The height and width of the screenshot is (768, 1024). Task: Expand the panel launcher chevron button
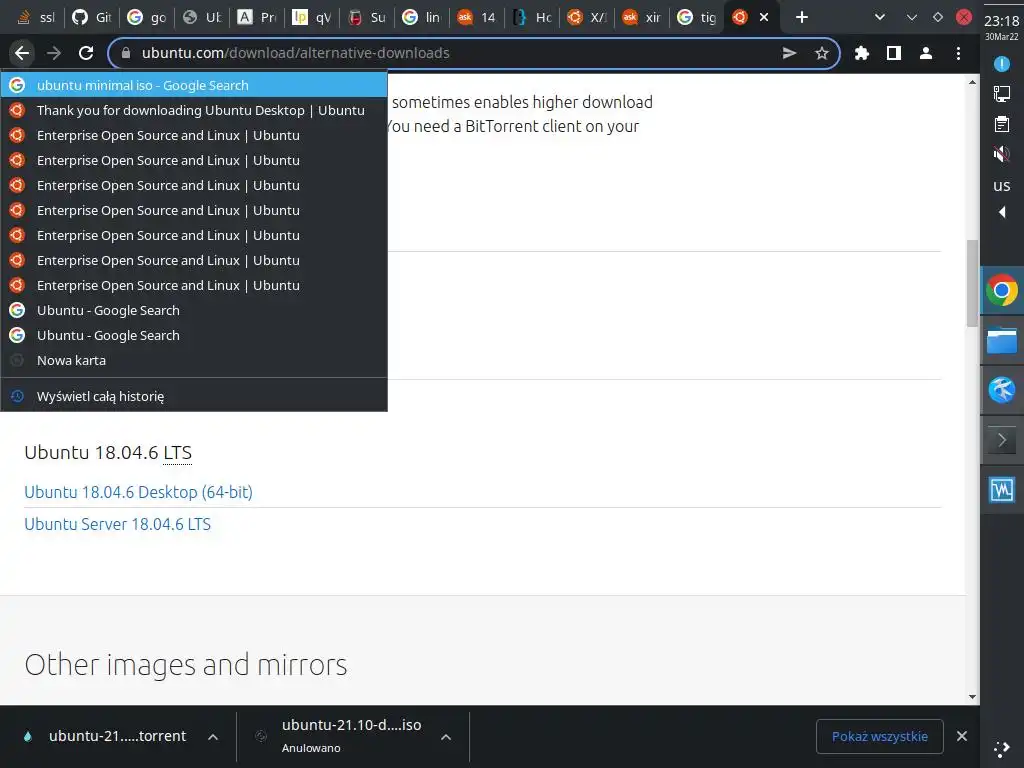point(1002,440)
